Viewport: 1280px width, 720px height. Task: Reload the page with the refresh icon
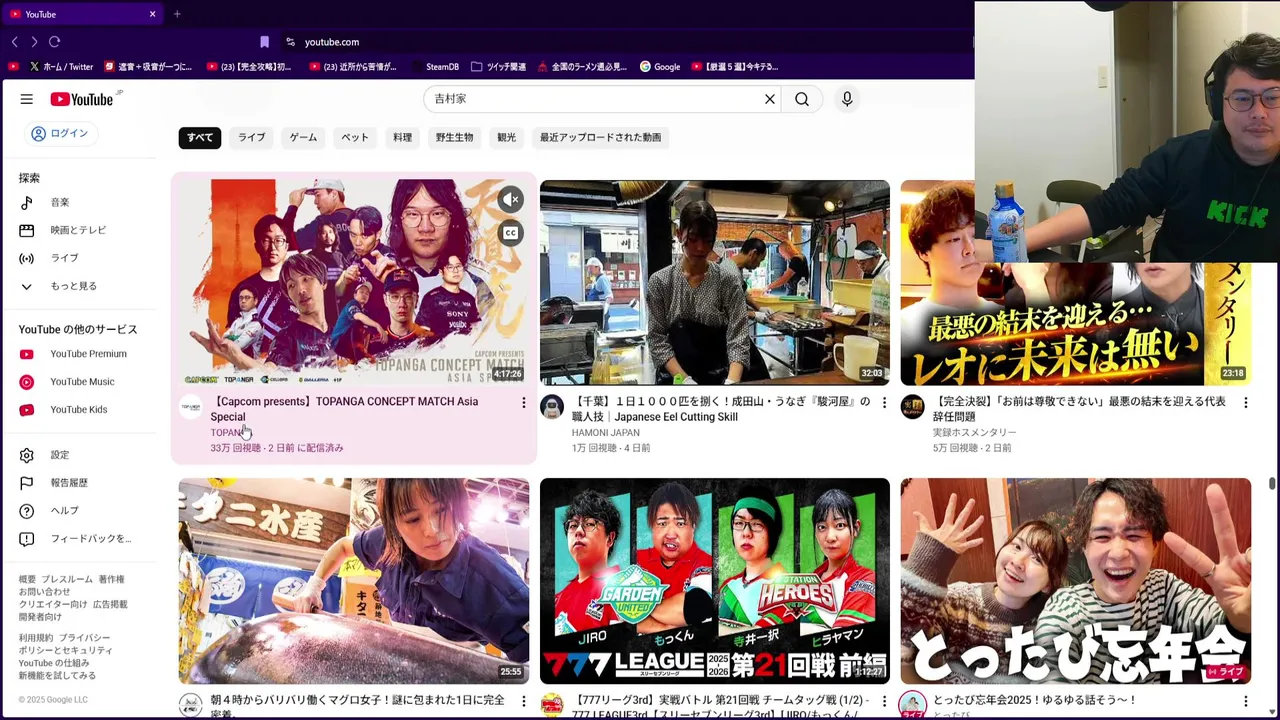[54, 42]
